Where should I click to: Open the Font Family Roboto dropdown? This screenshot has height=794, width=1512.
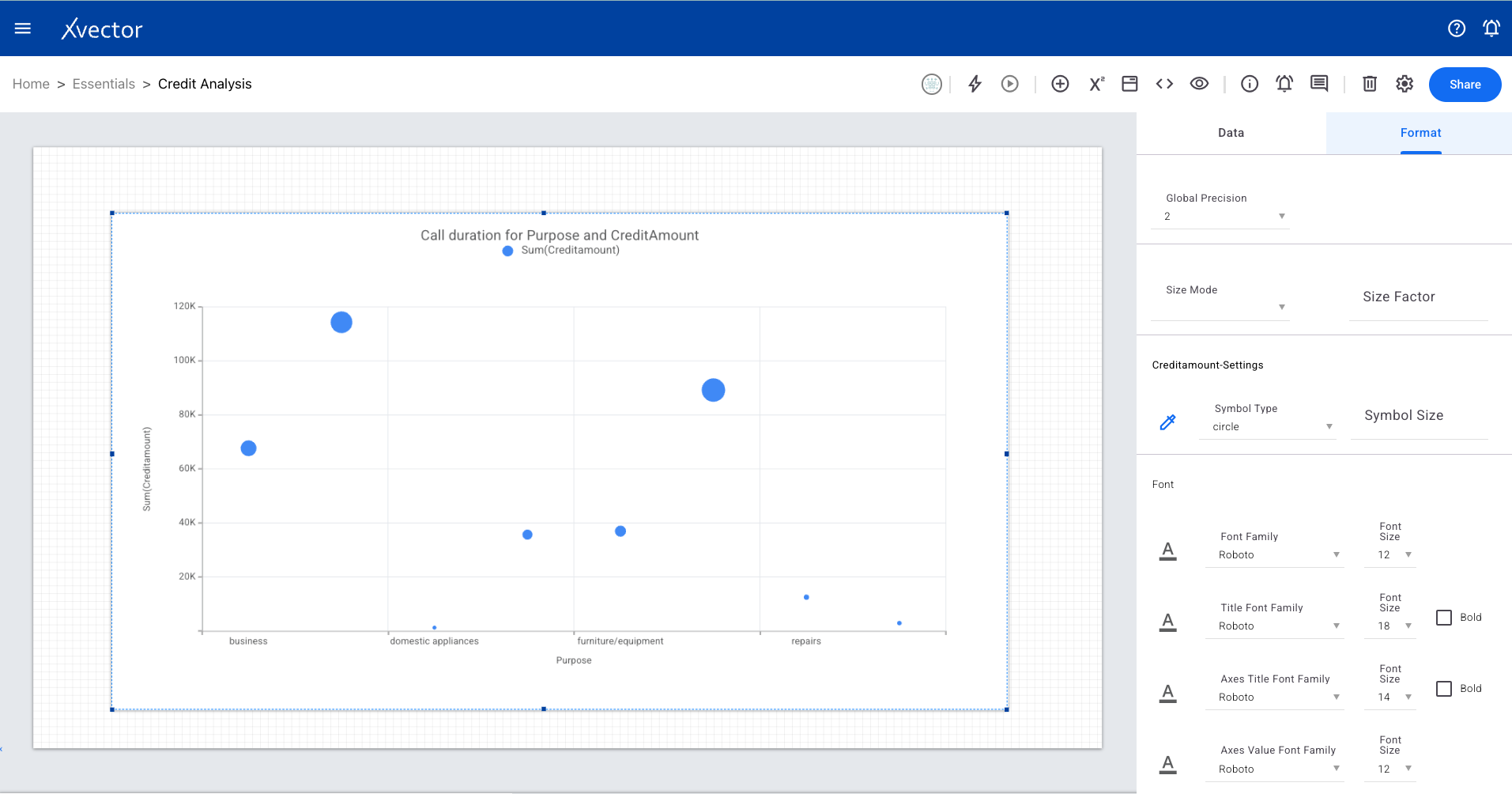(1274, 555)
